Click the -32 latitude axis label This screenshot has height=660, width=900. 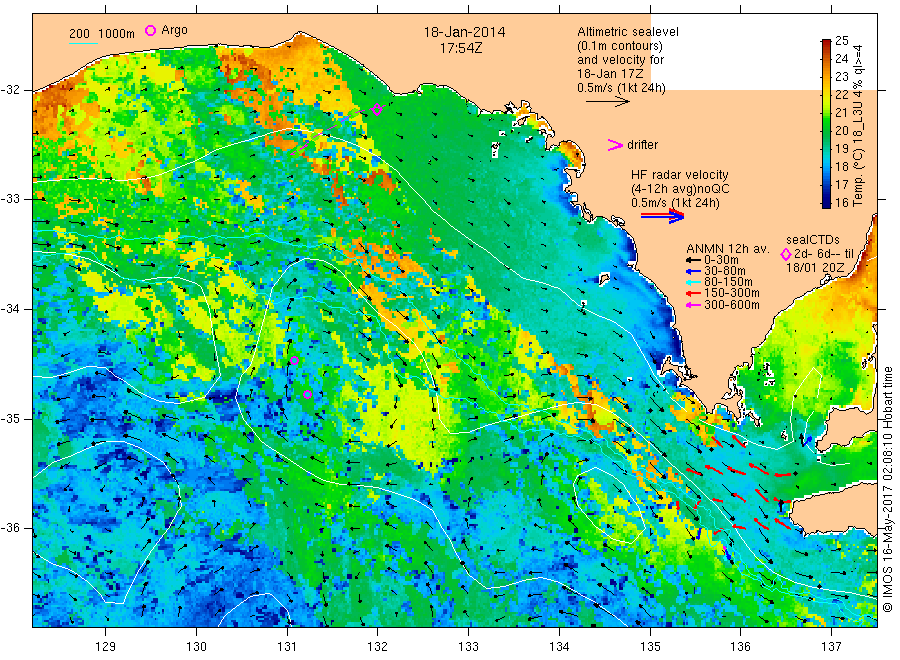pos(12,90)
